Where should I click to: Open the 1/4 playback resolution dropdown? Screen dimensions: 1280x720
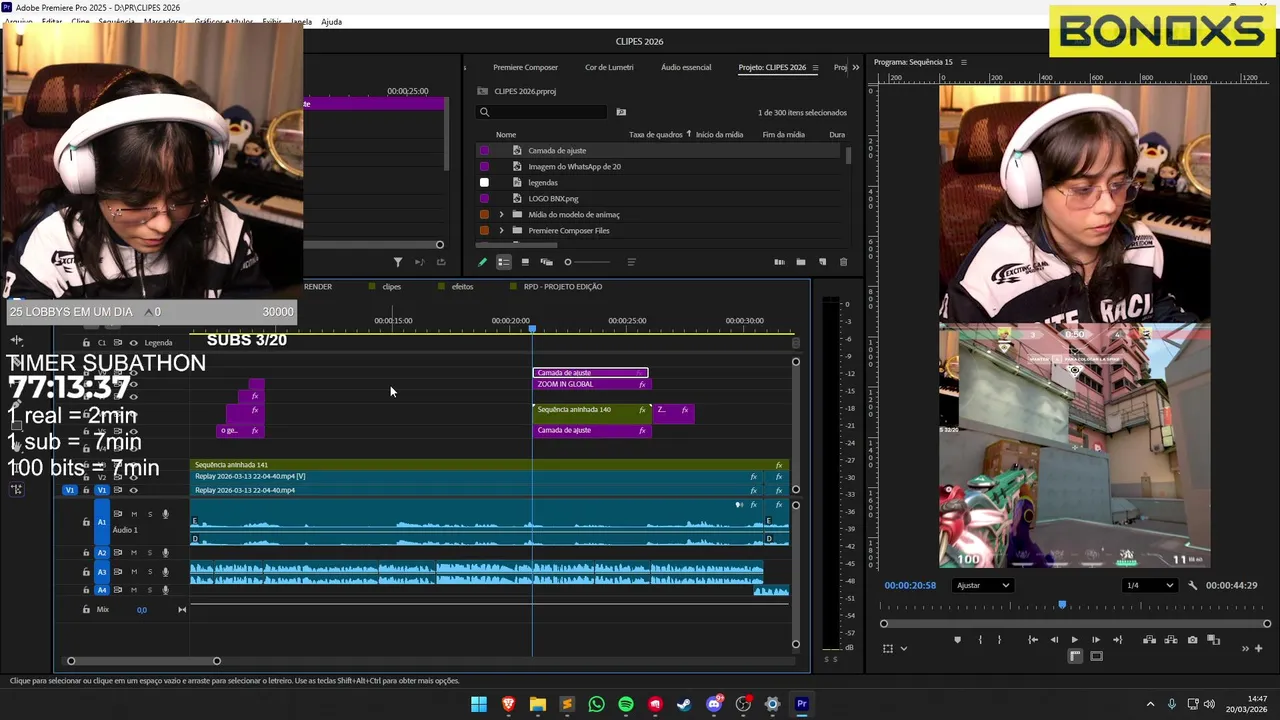pyautogui.click(x=1148, y=586)
